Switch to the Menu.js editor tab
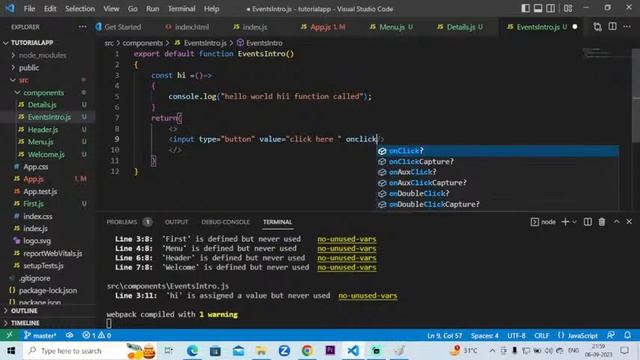This screenshot has width=640, height=360. (x=391, y=27)
